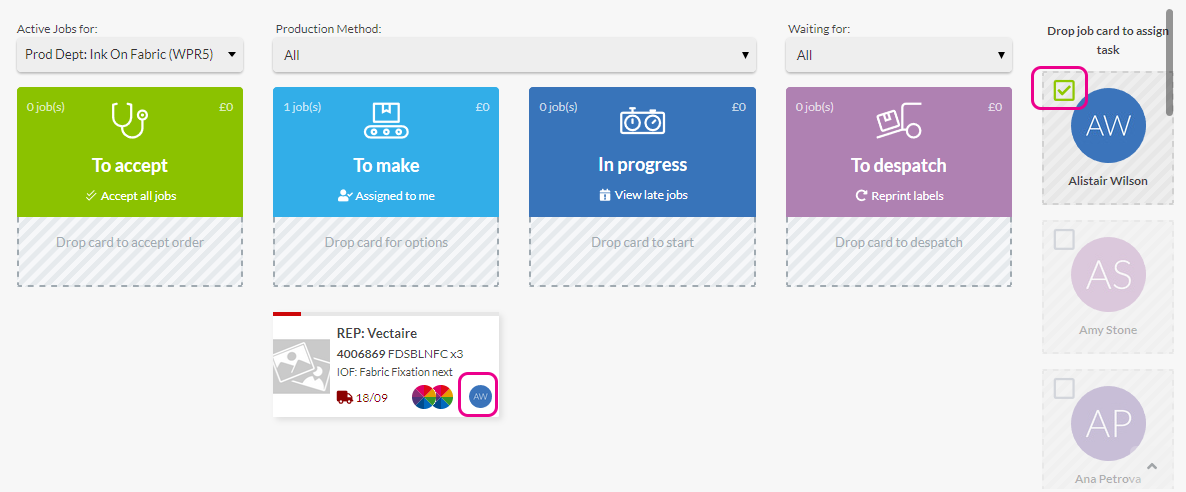The width and height of the screenshot is (1186, 492).
Task: Tick the Ana Petrova checkbox
Action: click(1064, 388)
